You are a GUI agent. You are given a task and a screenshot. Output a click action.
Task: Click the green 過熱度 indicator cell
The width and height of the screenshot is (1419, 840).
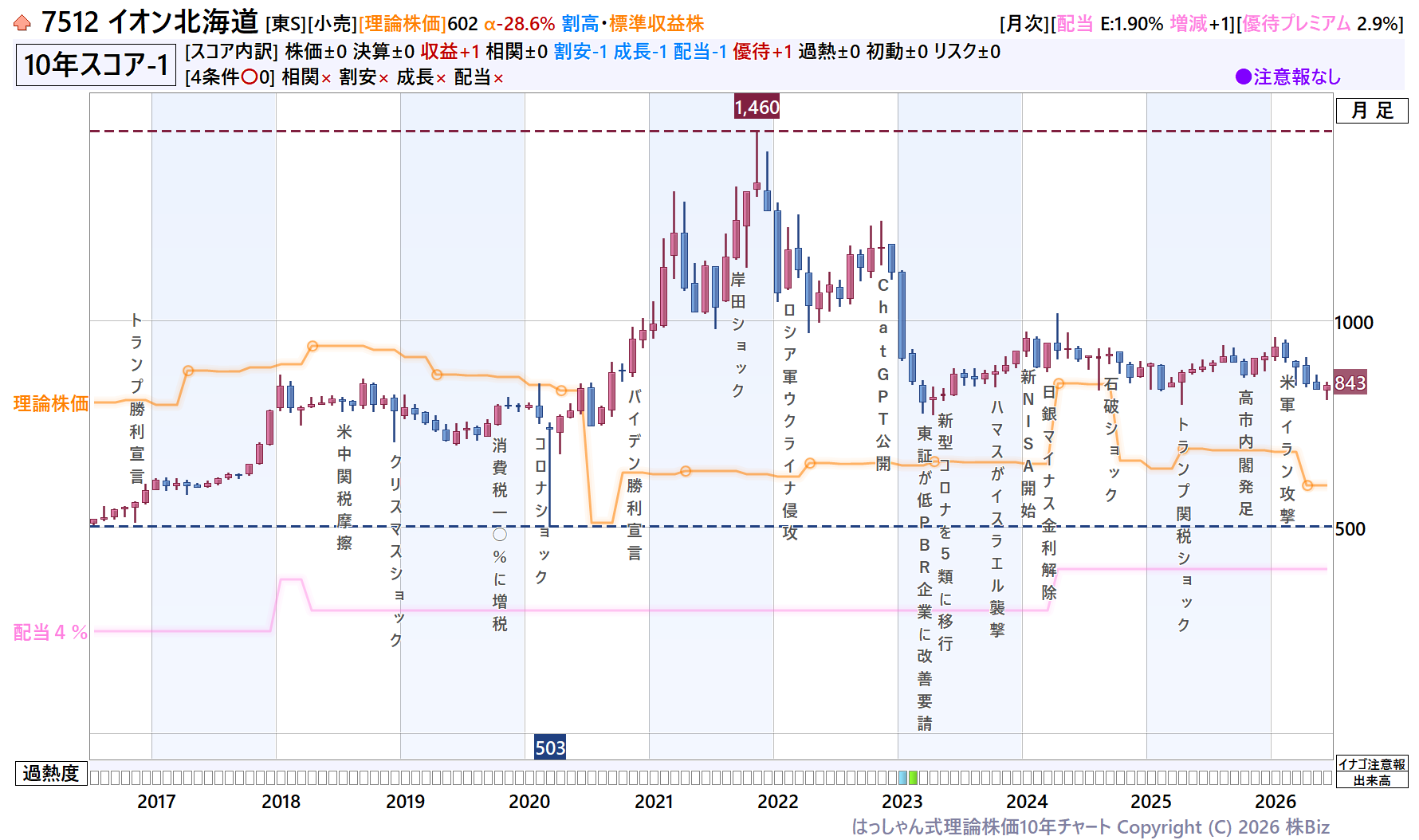pos(913,778)
